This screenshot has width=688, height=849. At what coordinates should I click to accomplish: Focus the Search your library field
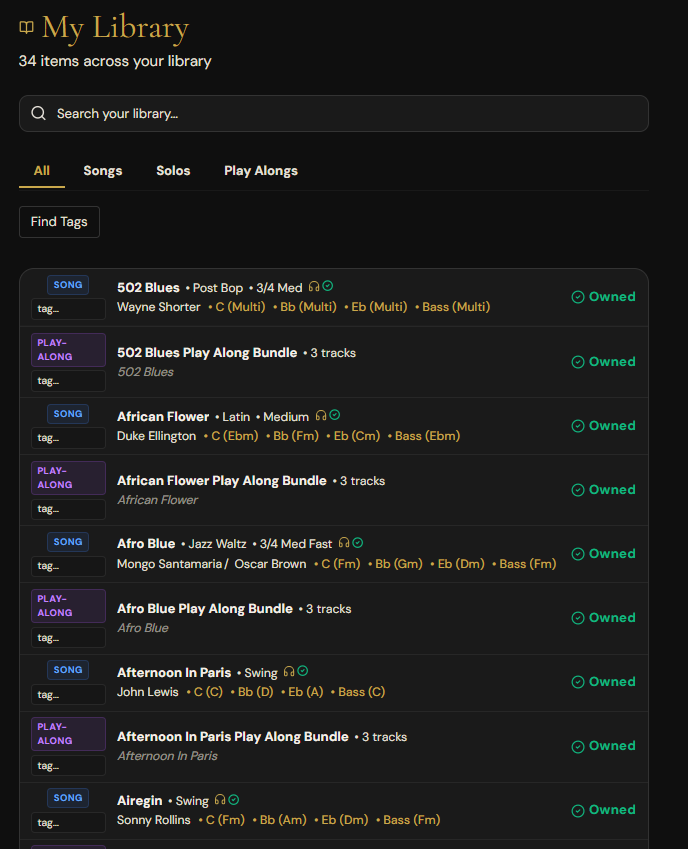coord(333,113)
